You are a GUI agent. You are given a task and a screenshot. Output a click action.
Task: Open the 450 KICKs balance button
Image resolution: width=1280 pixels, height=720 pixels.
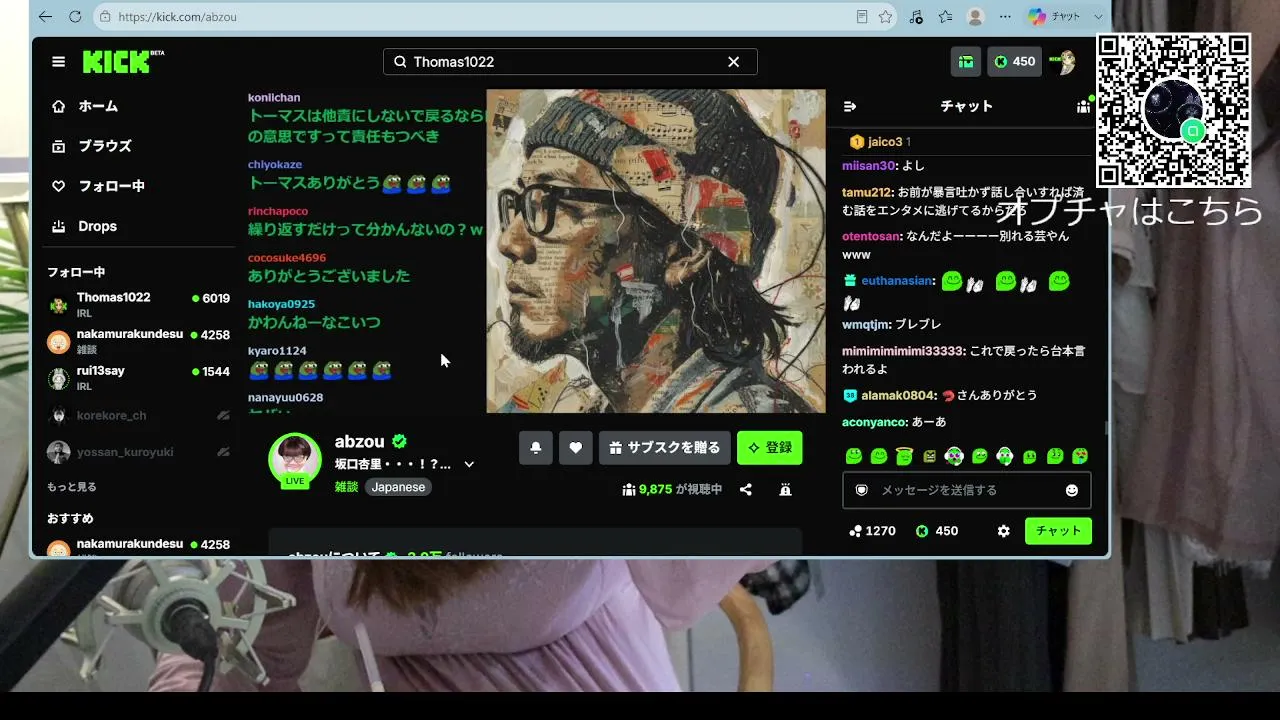tap(1014, 62)
